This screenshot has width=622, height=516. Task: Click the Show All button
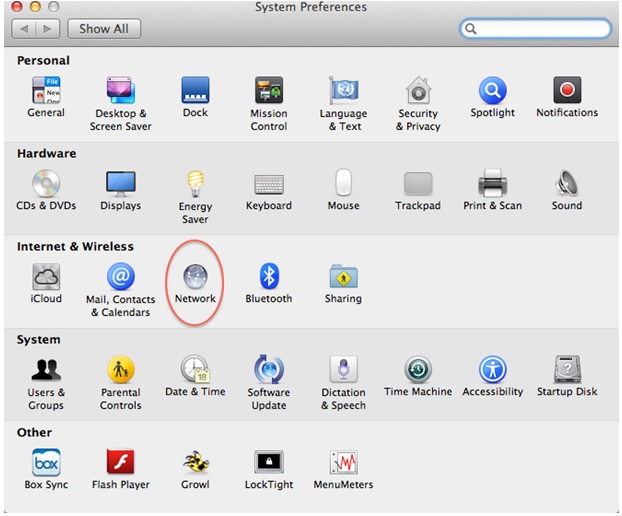point(104,29)
